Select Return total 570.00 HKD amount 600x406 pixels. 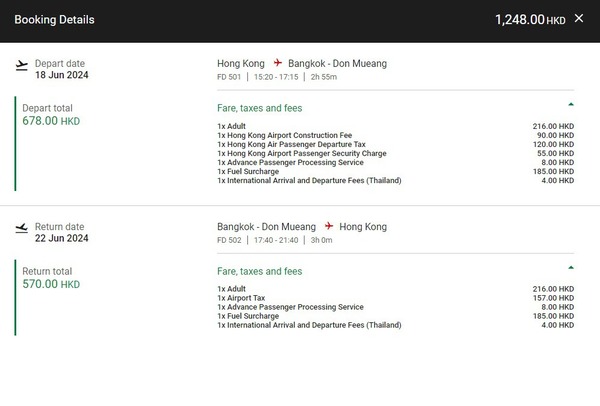[x=51, y=284]
